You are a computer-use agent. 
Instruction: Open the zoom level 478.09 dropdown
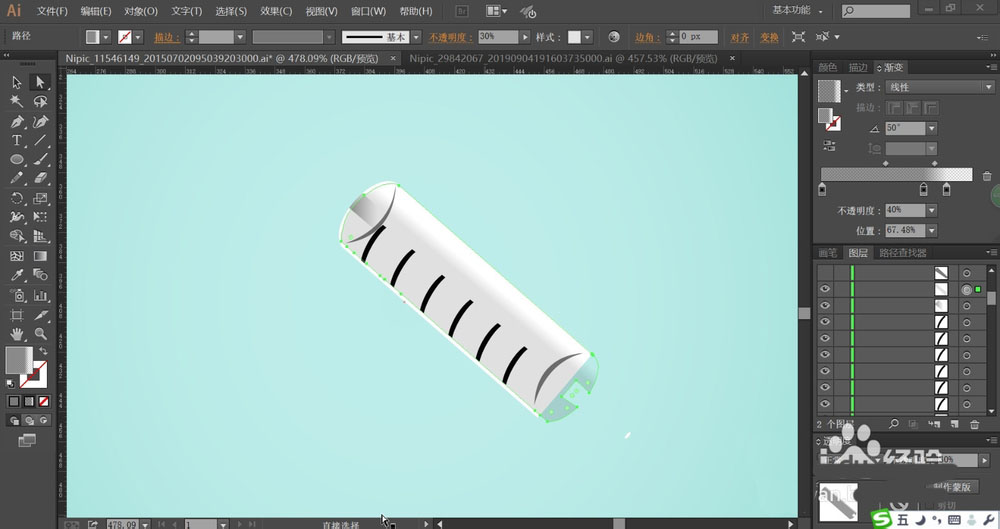145,525
